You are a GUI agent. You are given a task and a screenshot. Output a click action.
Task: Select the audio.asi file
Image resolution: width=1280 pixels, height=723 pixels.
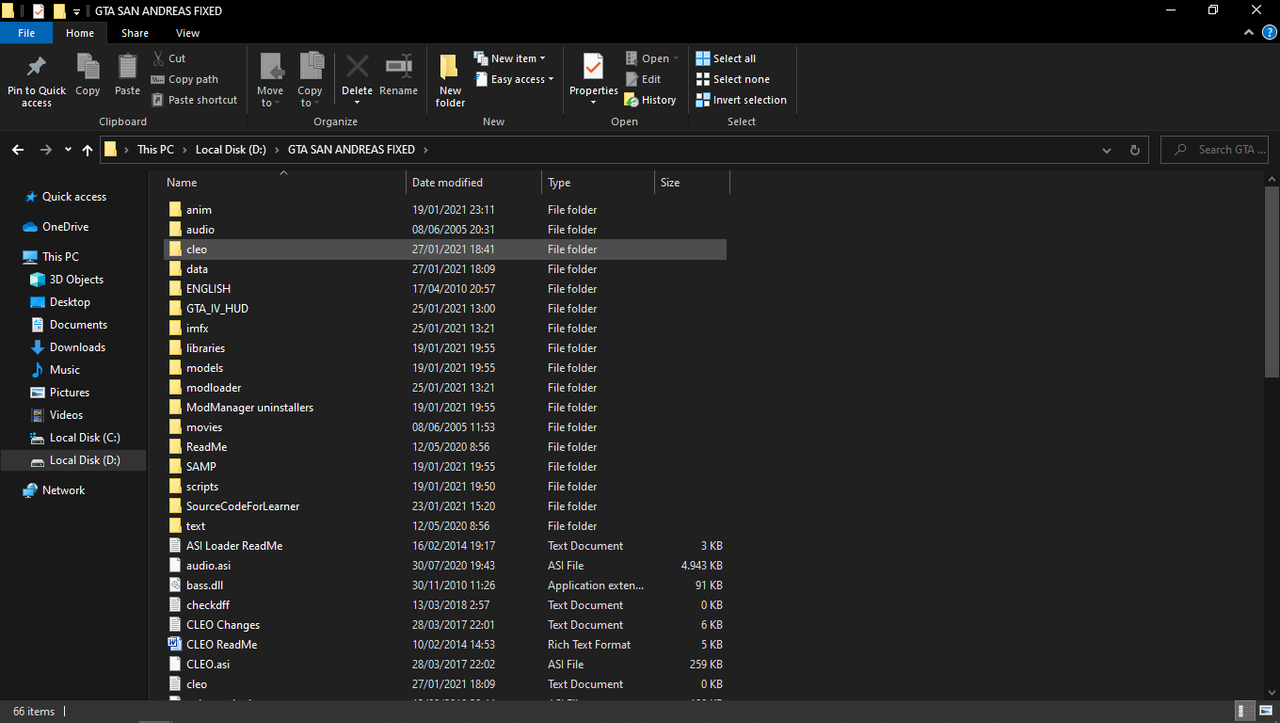click(445, 565)
